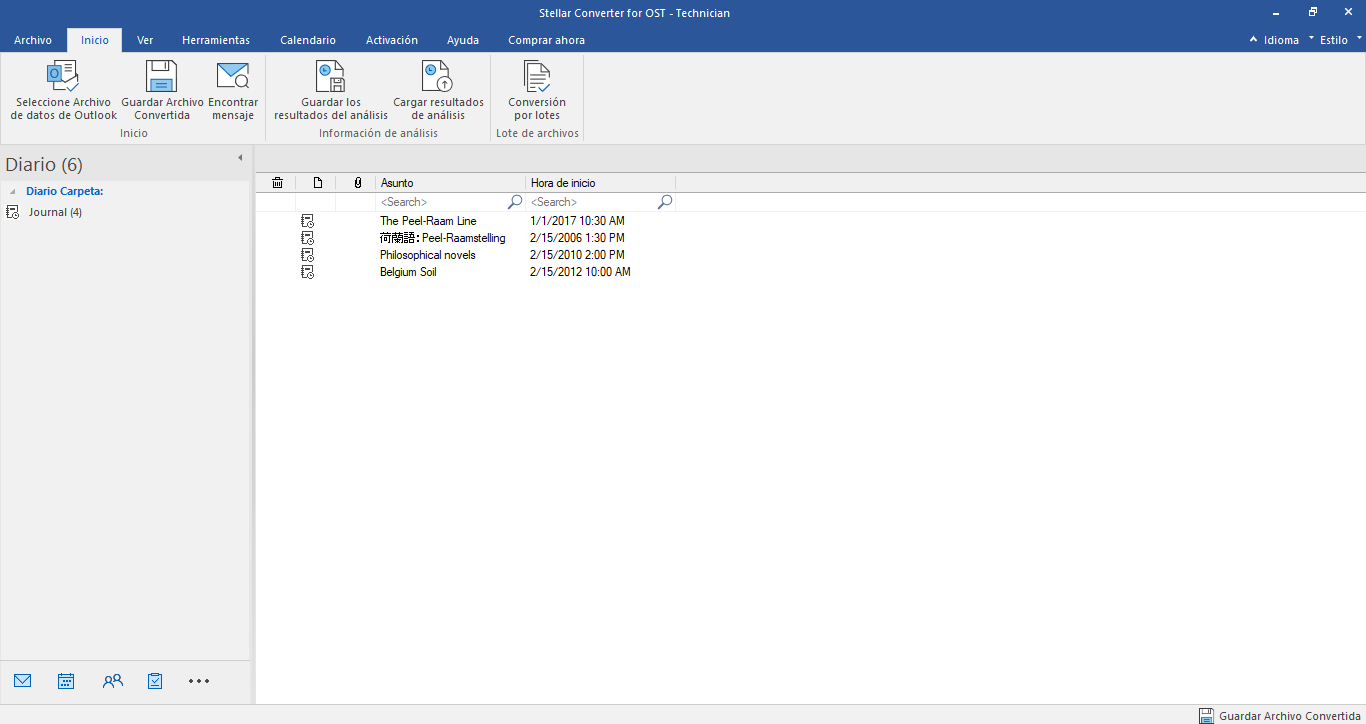This screenshot has height=724, width=1366.
Task: Open Conversión por lotes
Action: tap(537, 77)
